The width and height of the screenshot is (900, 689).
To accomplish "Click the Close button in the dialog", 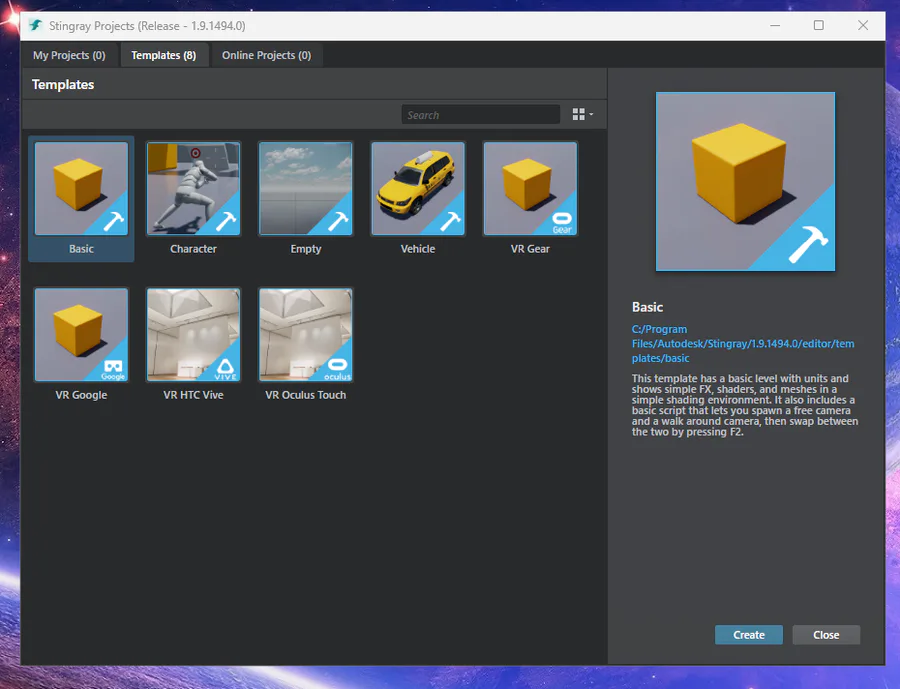I will tap(826, 635).
